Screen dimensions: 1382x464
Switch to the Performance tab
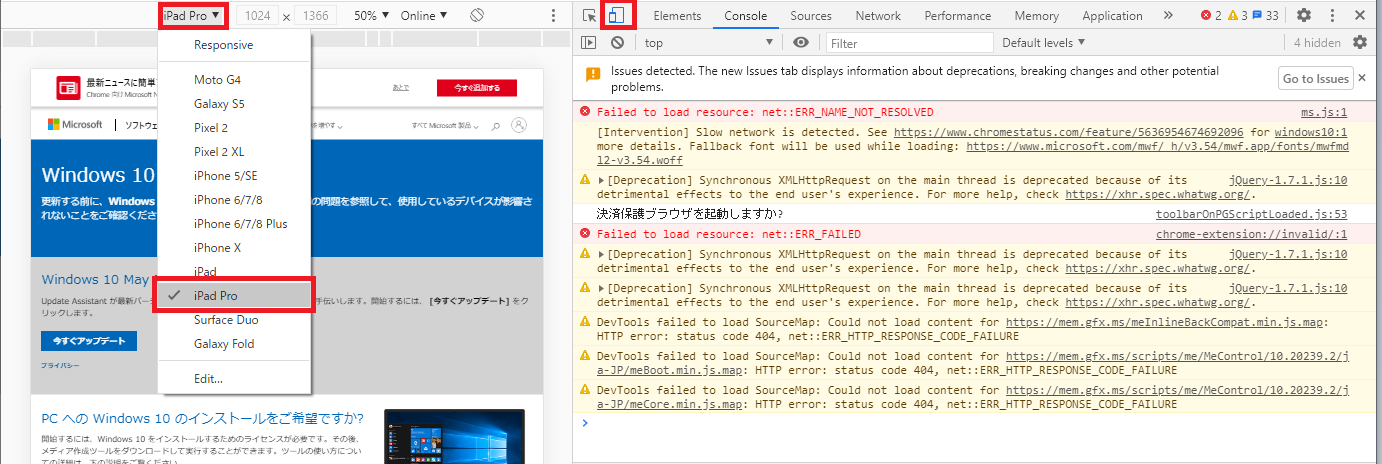pos(958,16)
